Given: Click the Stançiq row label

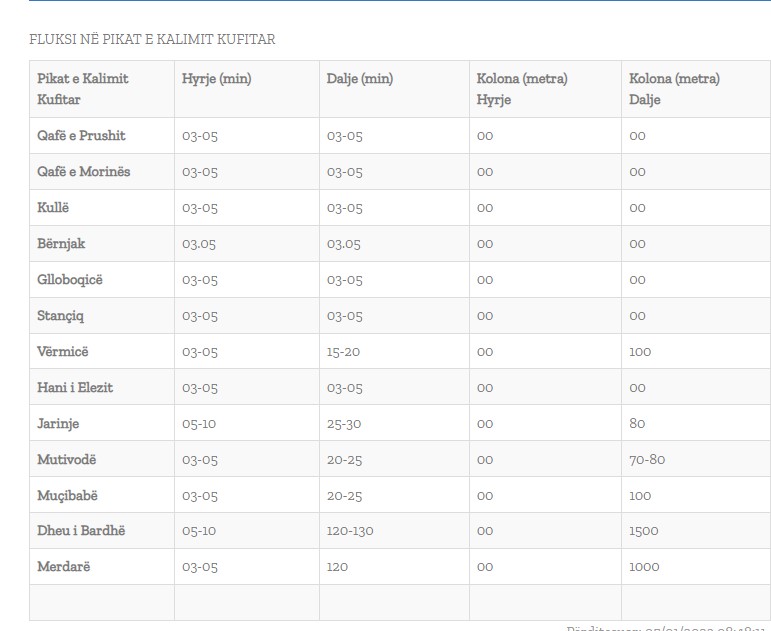Looking at the screenshot, I should tap(61, 316).
